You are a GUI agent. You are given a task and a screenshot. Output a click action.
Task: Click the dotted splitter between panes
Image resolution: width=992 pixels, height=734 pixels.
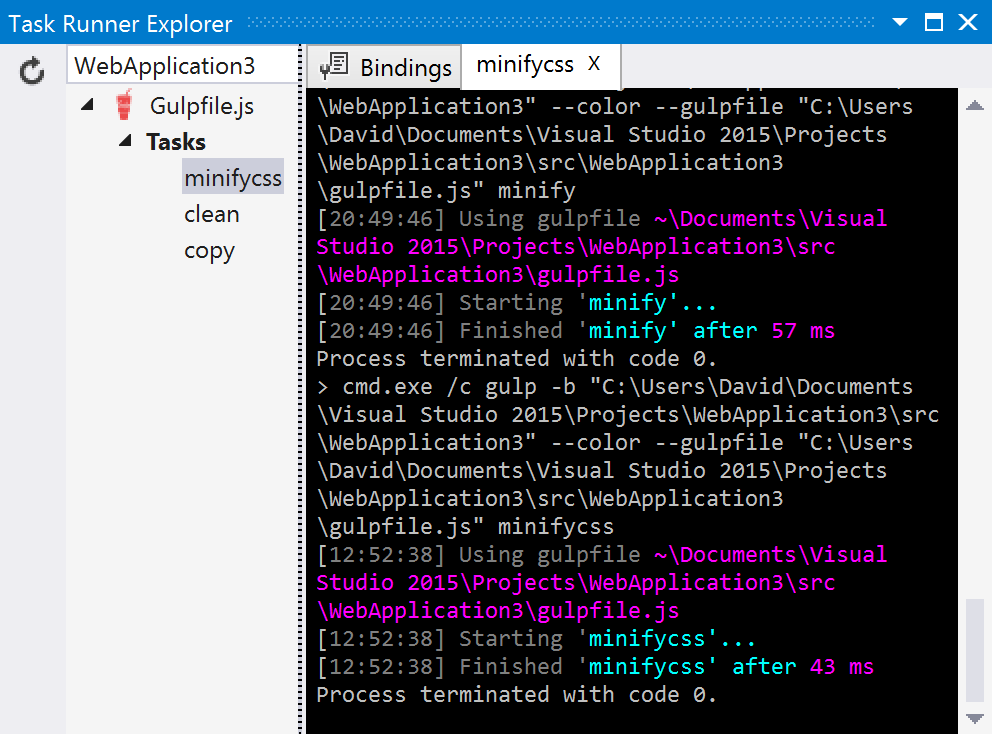[x=301, y=389]
